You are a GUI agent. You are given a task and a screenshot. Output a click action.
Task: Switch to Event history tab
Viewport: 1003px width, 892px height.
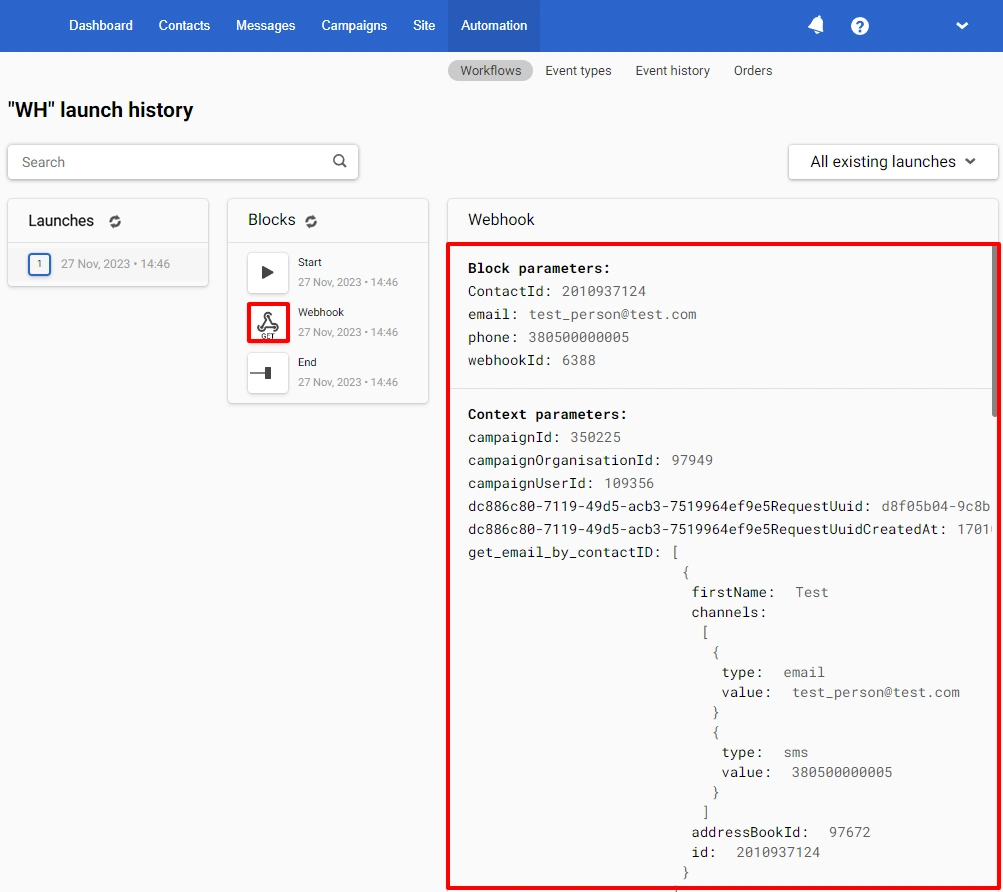(x=672, y=70)
